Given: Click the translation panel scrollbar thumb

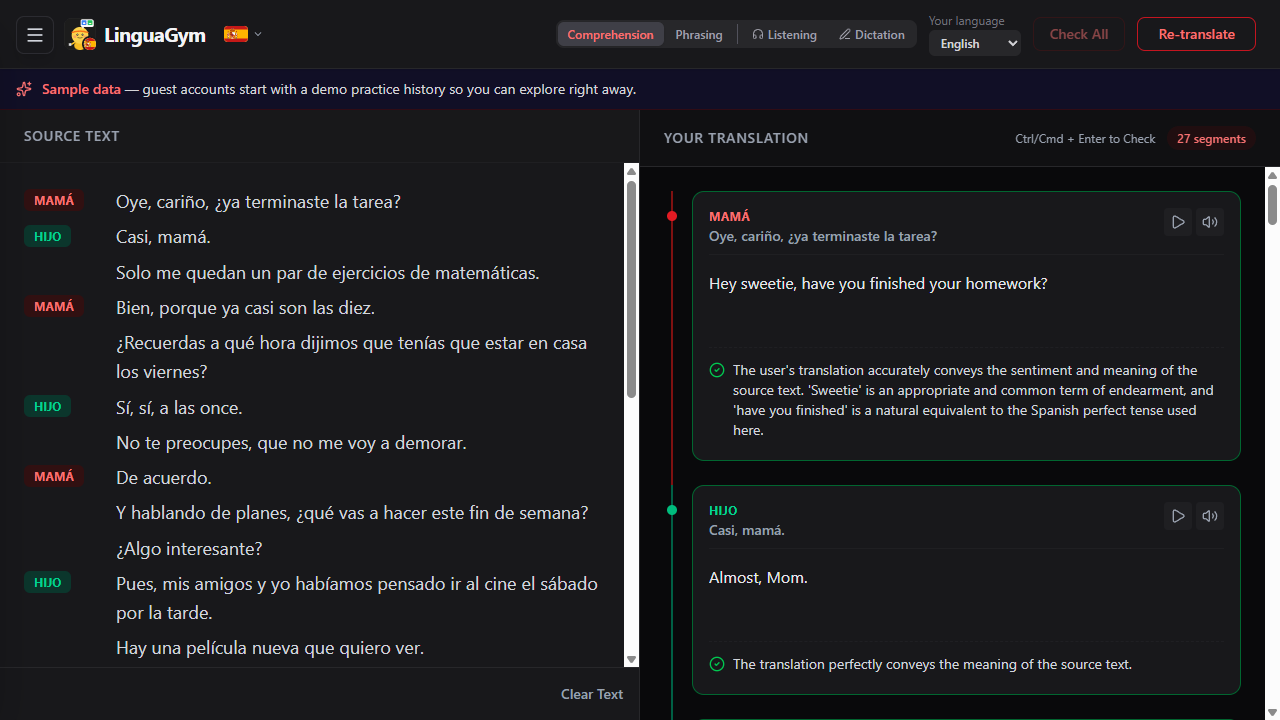Looking at the screenshot, I should (1272, 204).
